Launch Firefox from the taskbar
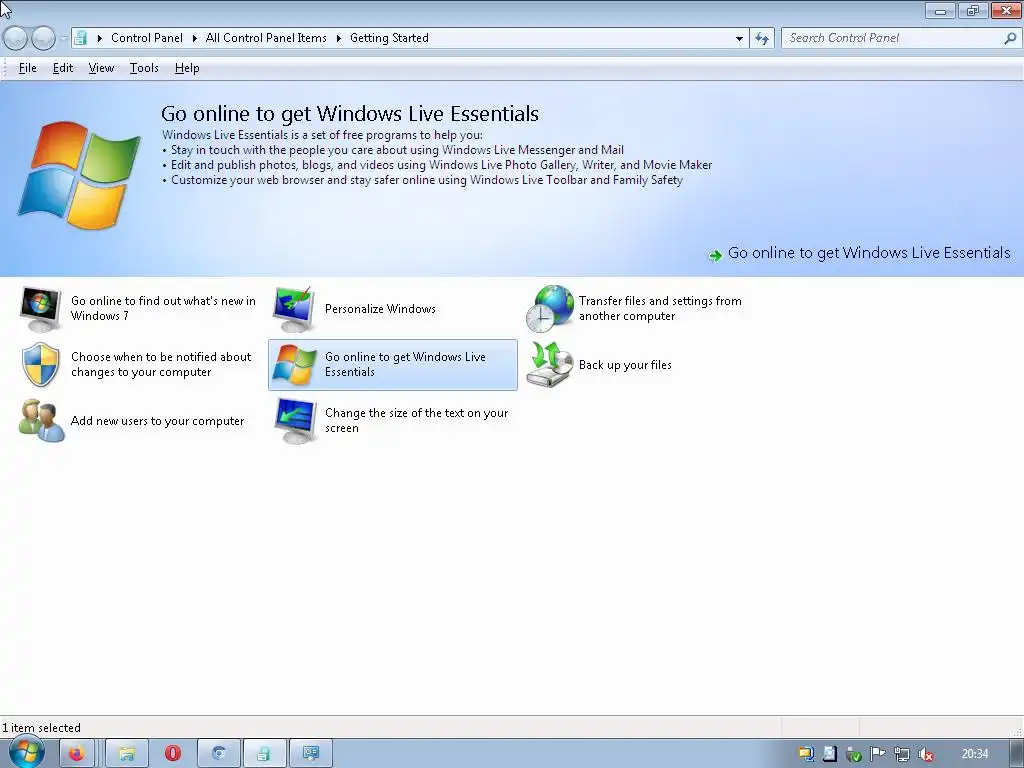 coord(77,754)
